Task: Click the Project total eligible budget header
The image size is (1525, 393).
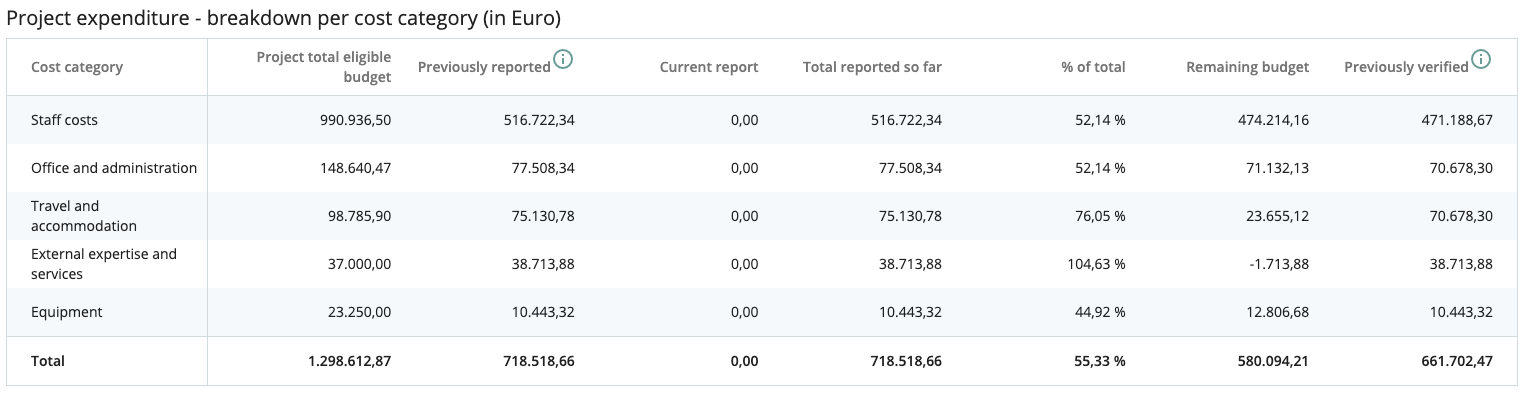Action: [x=324, y=67]
